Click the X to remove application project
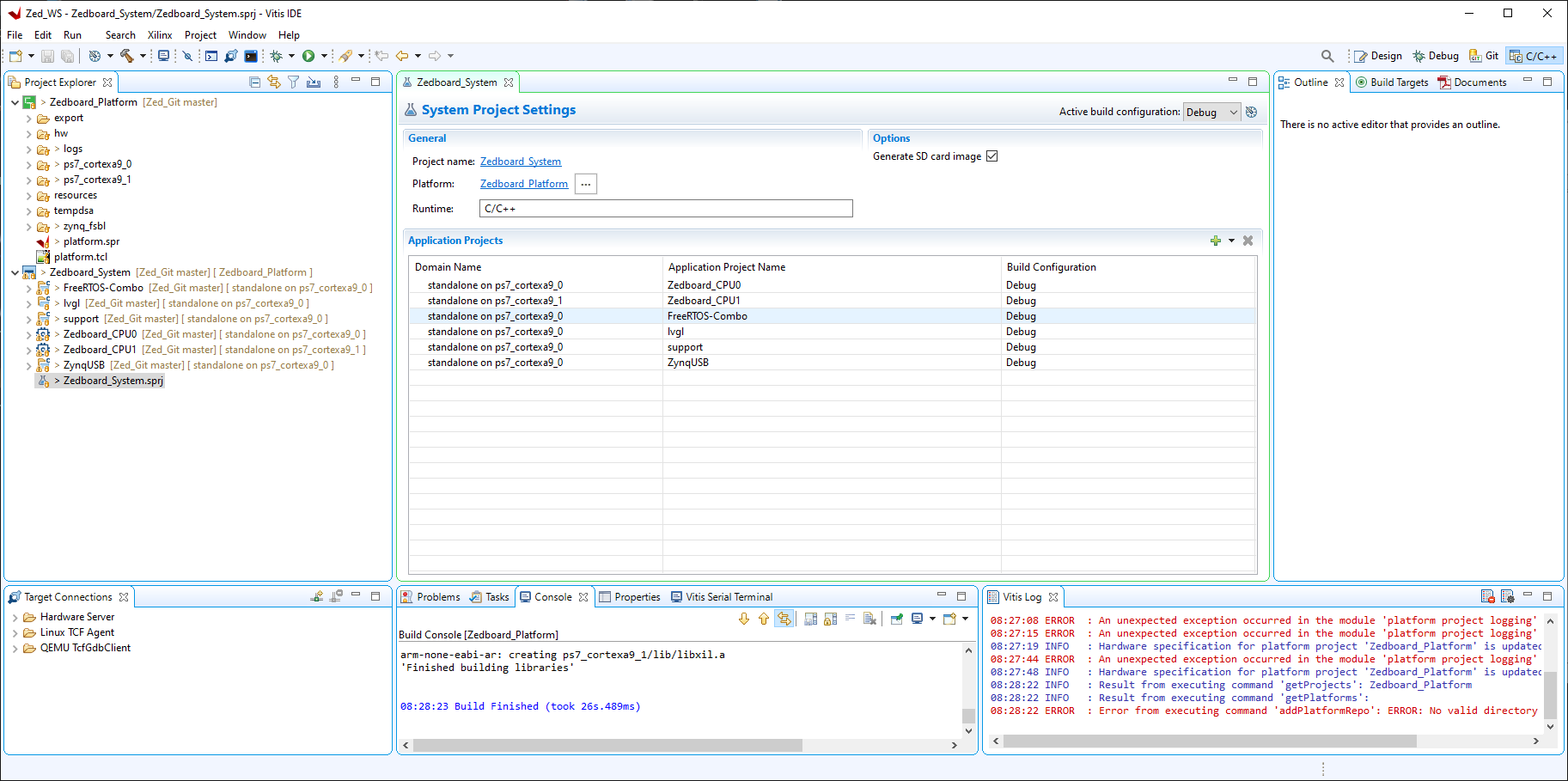This screenshot has width=1568, height=781. click(1248, 241)
